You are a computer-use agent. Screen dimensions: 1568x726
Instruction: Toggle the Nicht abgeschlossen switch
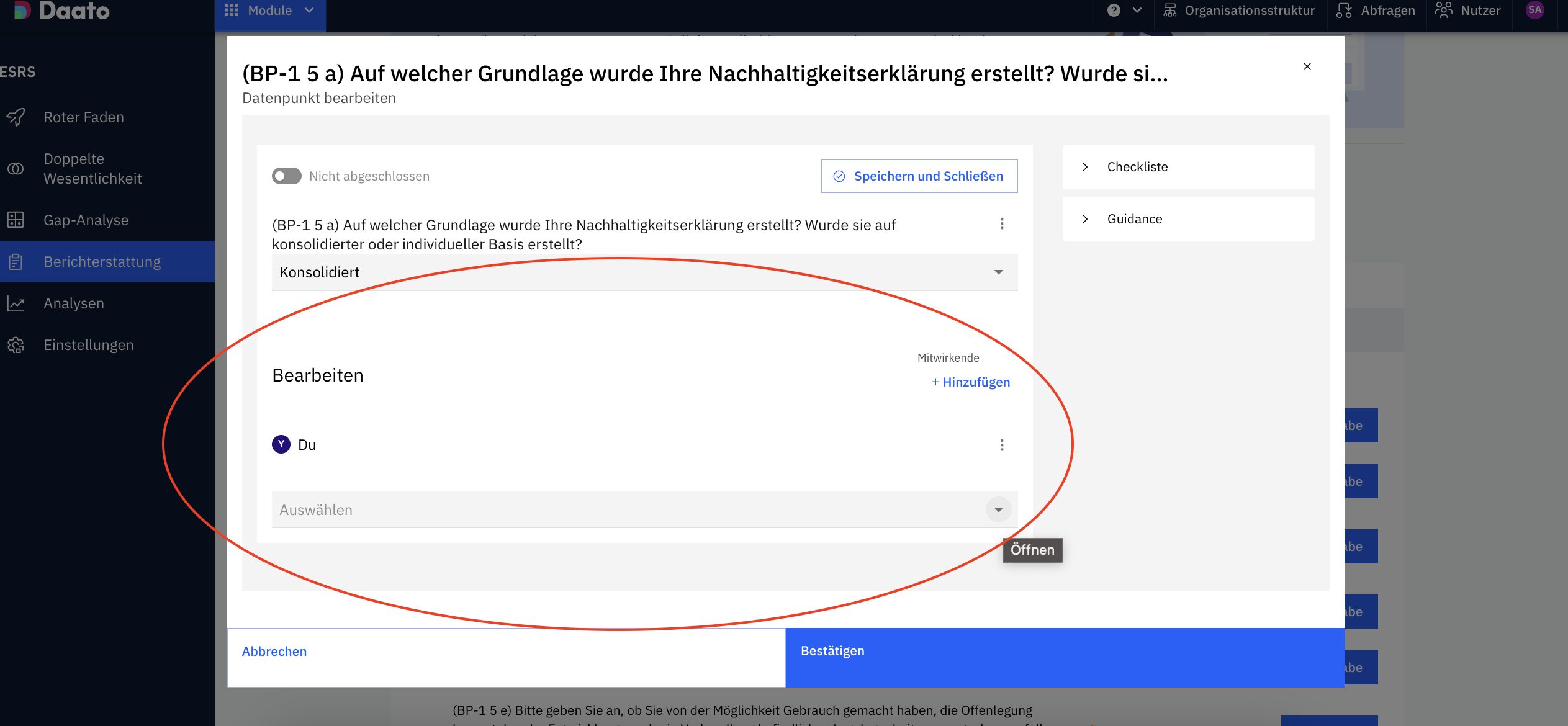point(286,176)
